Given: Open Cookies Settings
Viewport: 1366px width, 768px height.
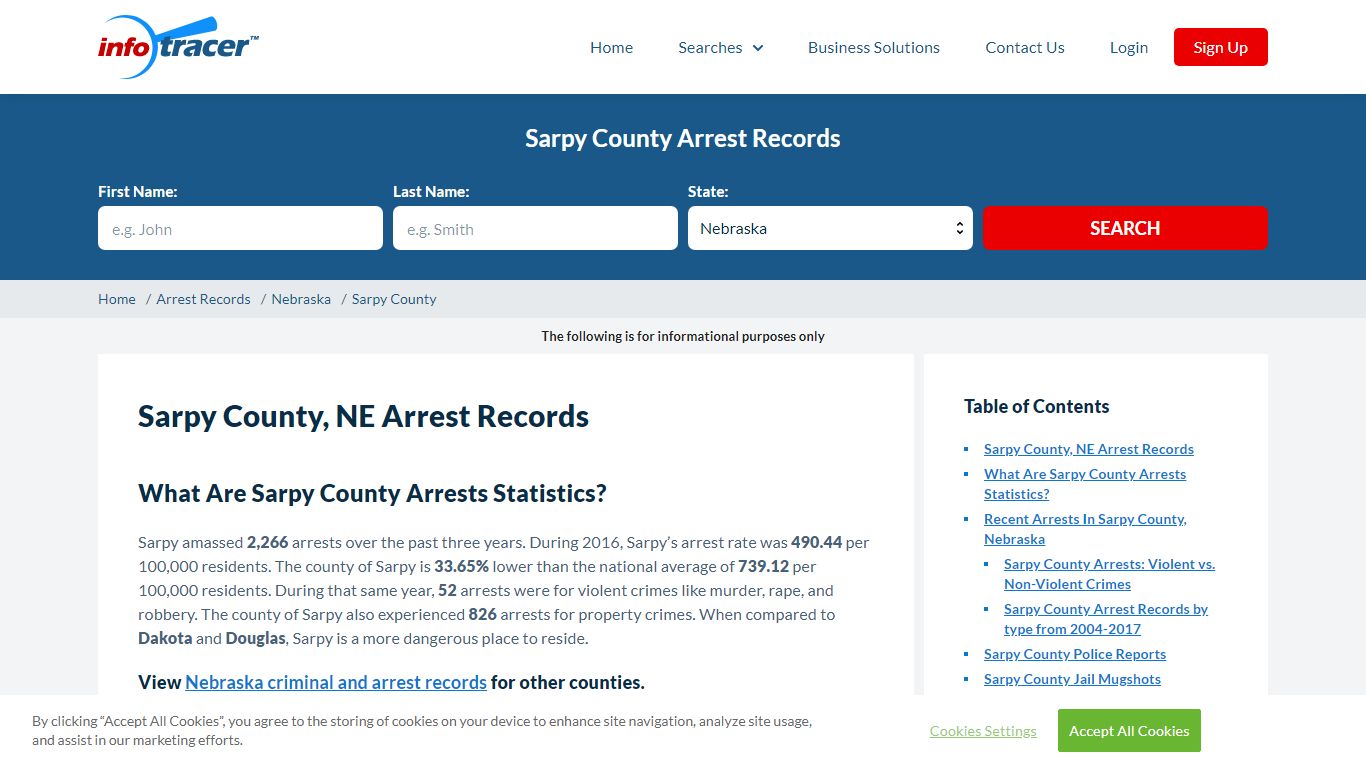Looking at the screenshot, I should [x=983, y=731].
